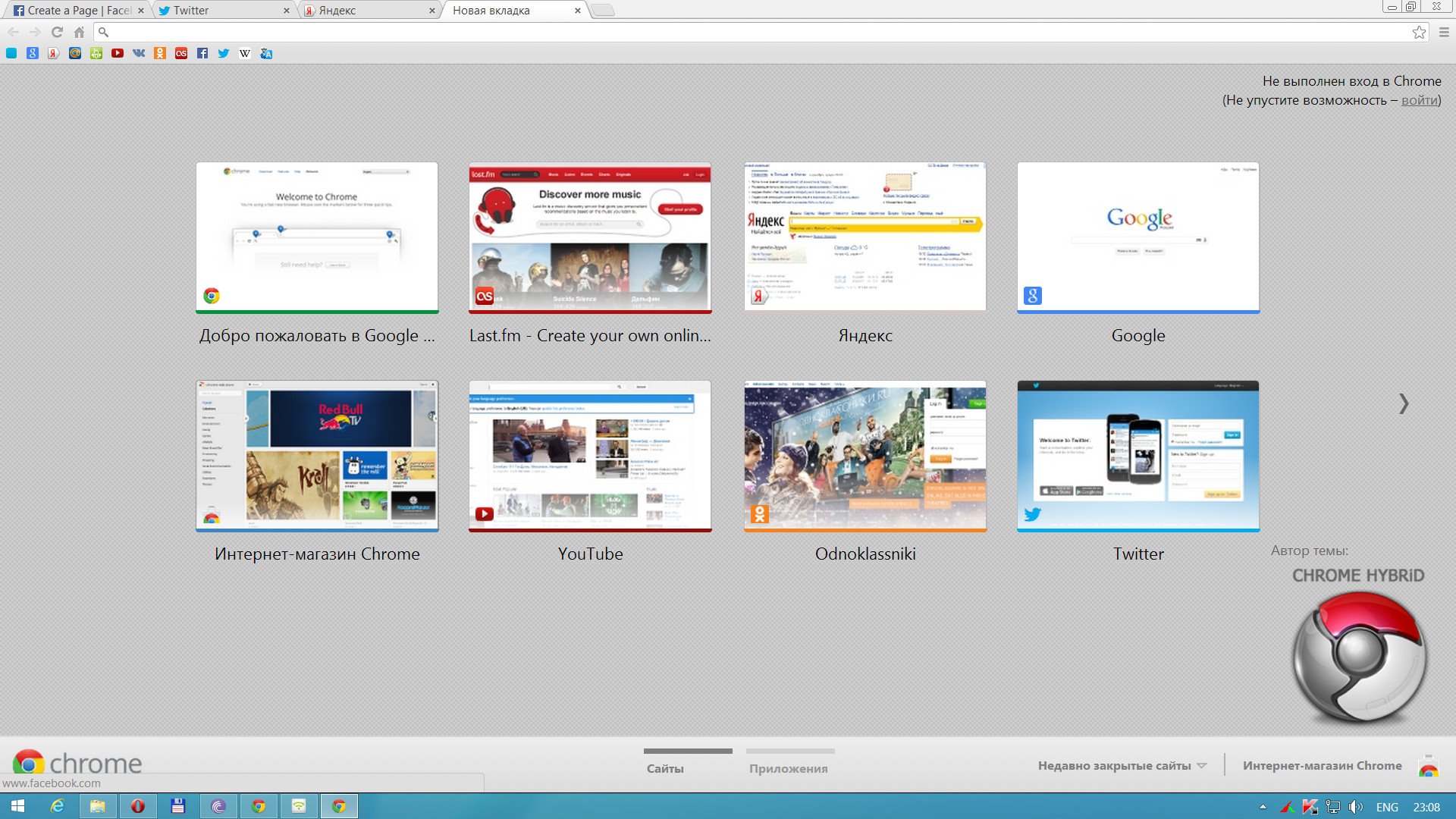
Task: Open the YouTube site thumbnail
Action: (x=590, y=456)
